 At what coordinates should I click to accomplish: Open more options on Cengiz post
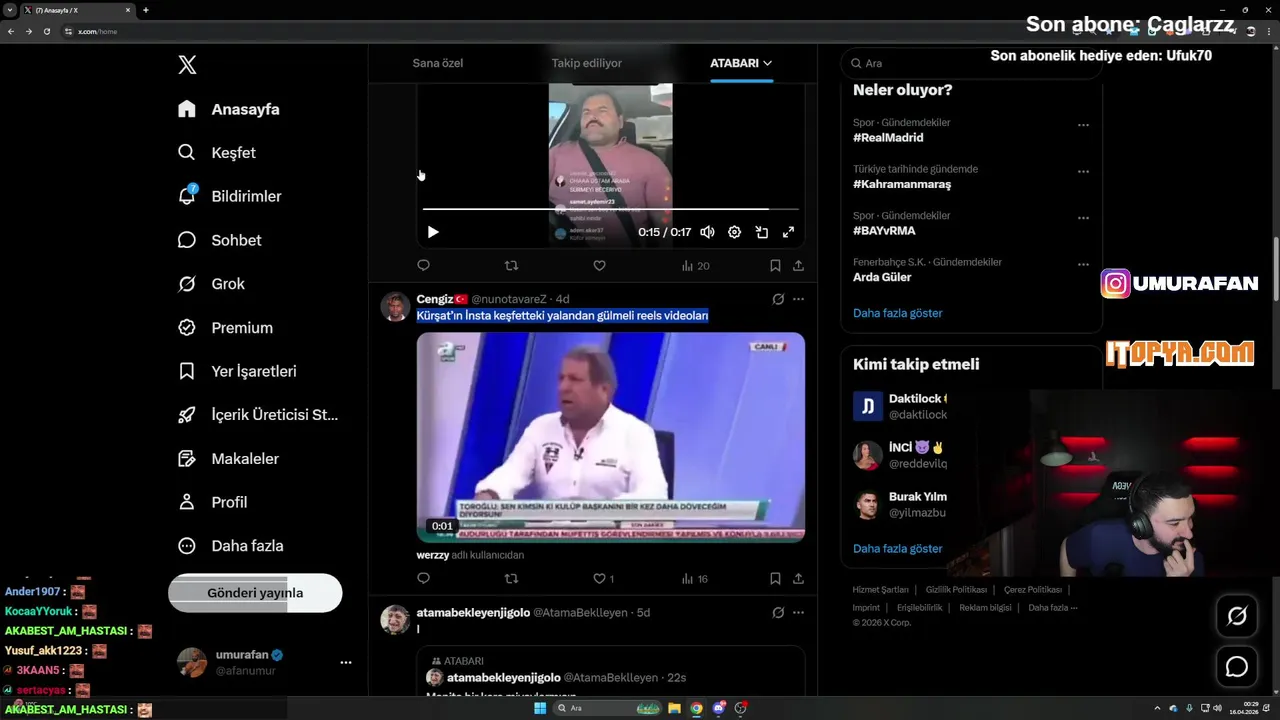tap(798, 299)
